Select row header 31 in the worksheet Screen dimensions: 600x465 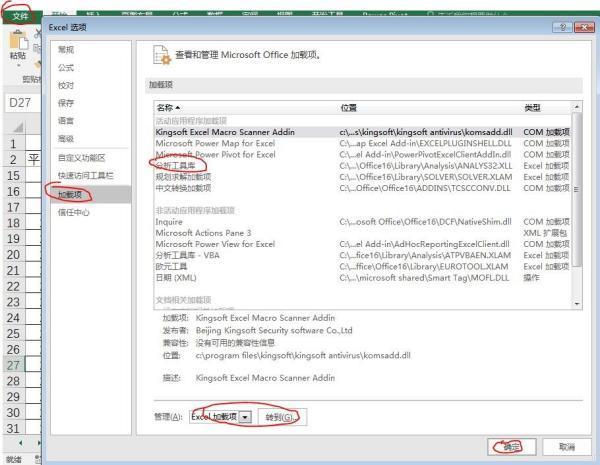click(x=14, y=428)
